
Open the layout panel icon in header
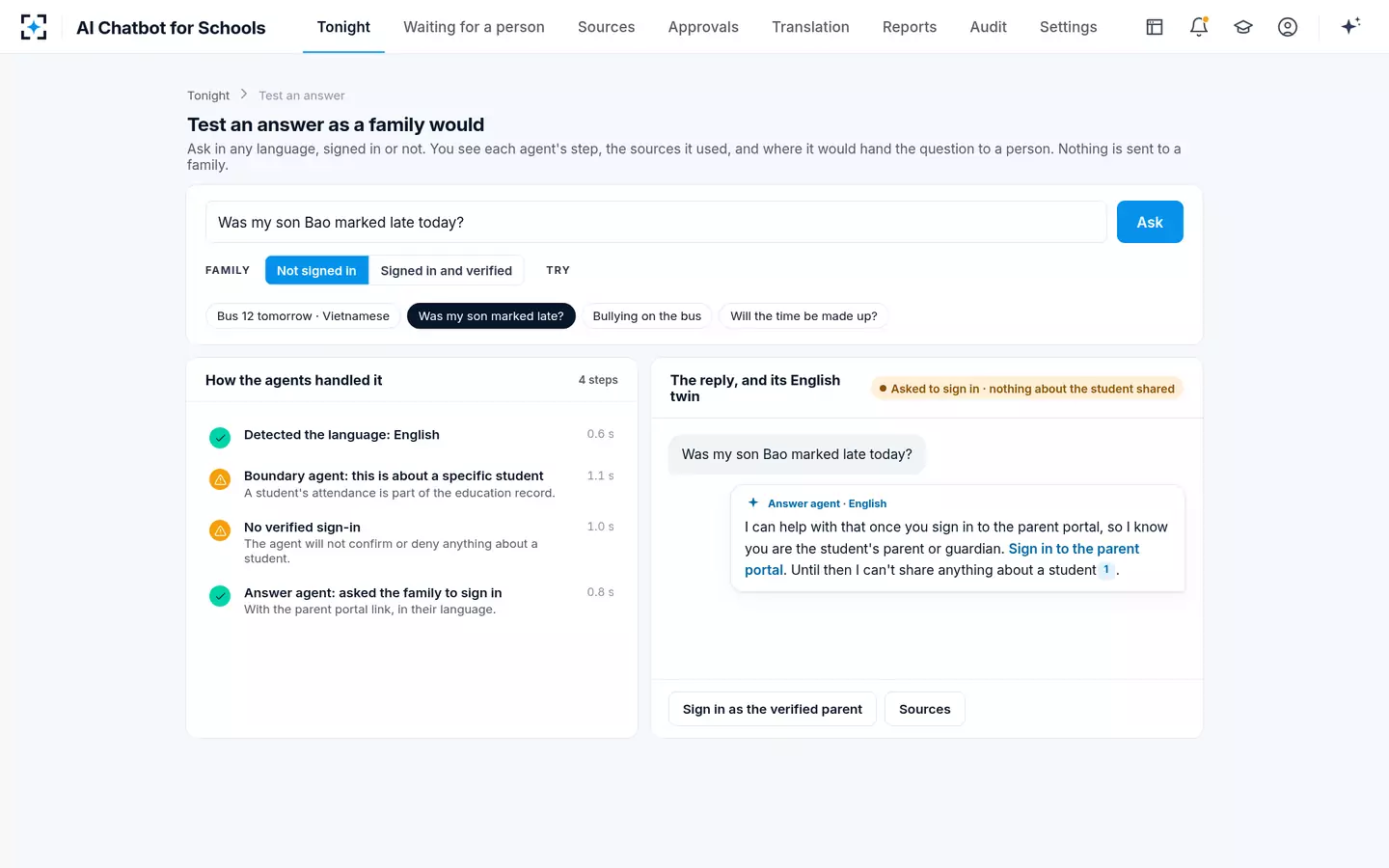1155,27
